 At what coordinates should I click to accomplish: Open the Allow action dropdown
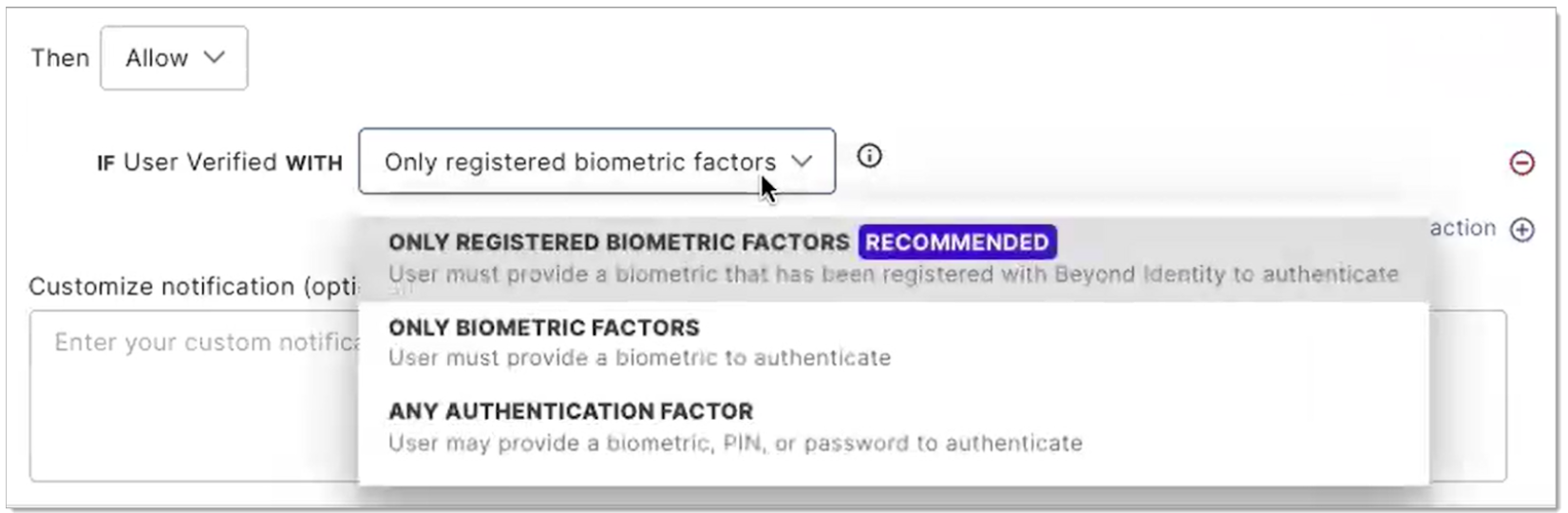coord(174,58)
